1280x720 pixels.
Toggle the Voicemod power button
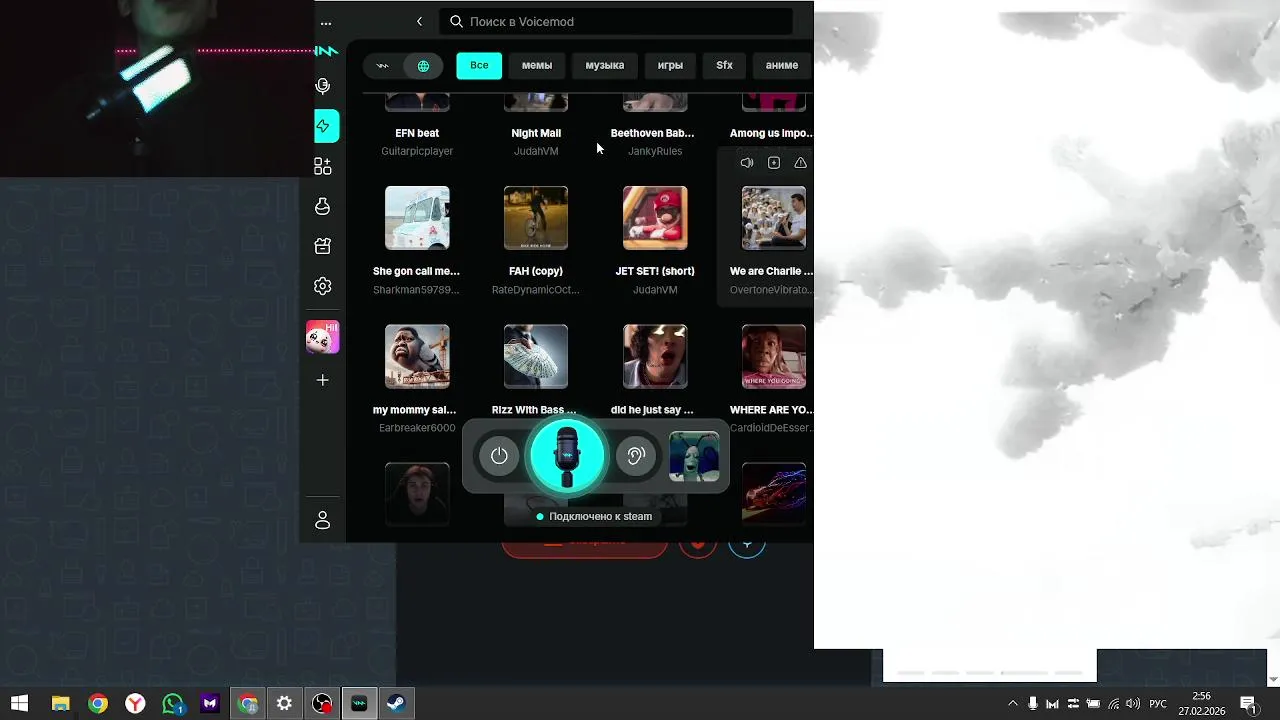[x=499, y=456]
